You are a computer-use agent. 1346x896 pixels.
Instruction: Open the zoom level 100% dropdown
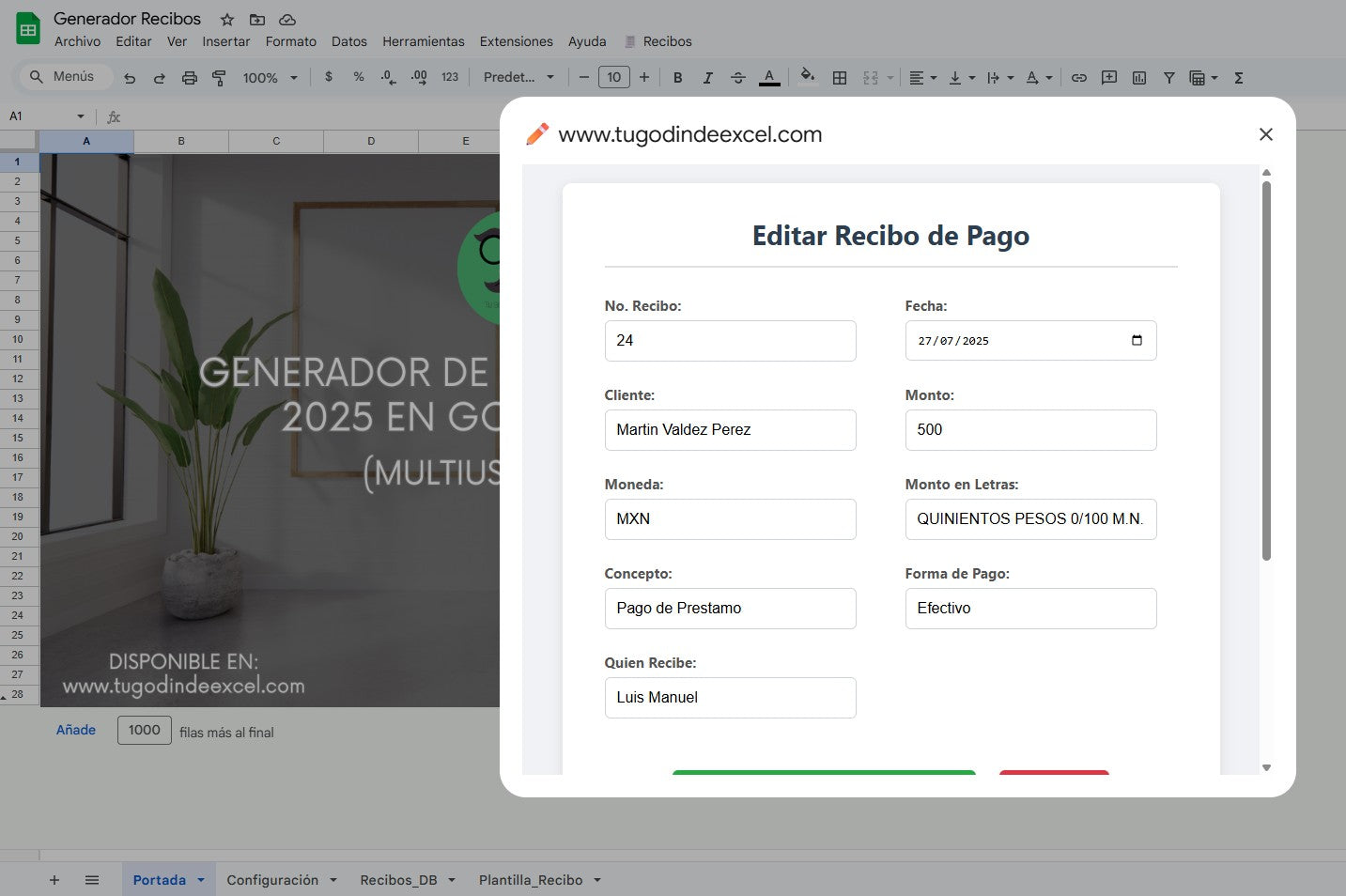(x=268, y=77)
